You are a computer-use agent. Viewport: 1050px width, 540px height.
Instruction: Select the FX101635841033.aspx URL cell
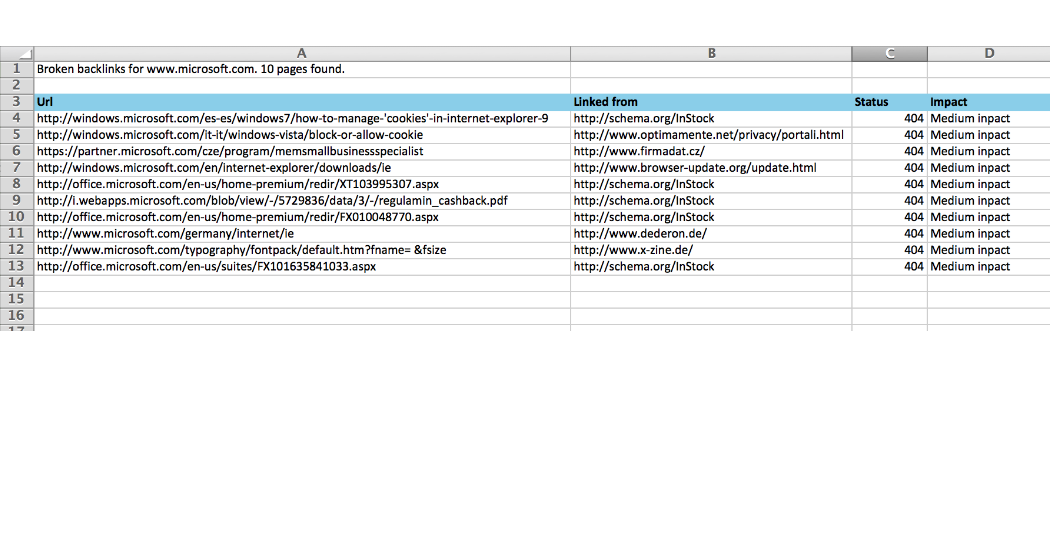coord(302,266)
